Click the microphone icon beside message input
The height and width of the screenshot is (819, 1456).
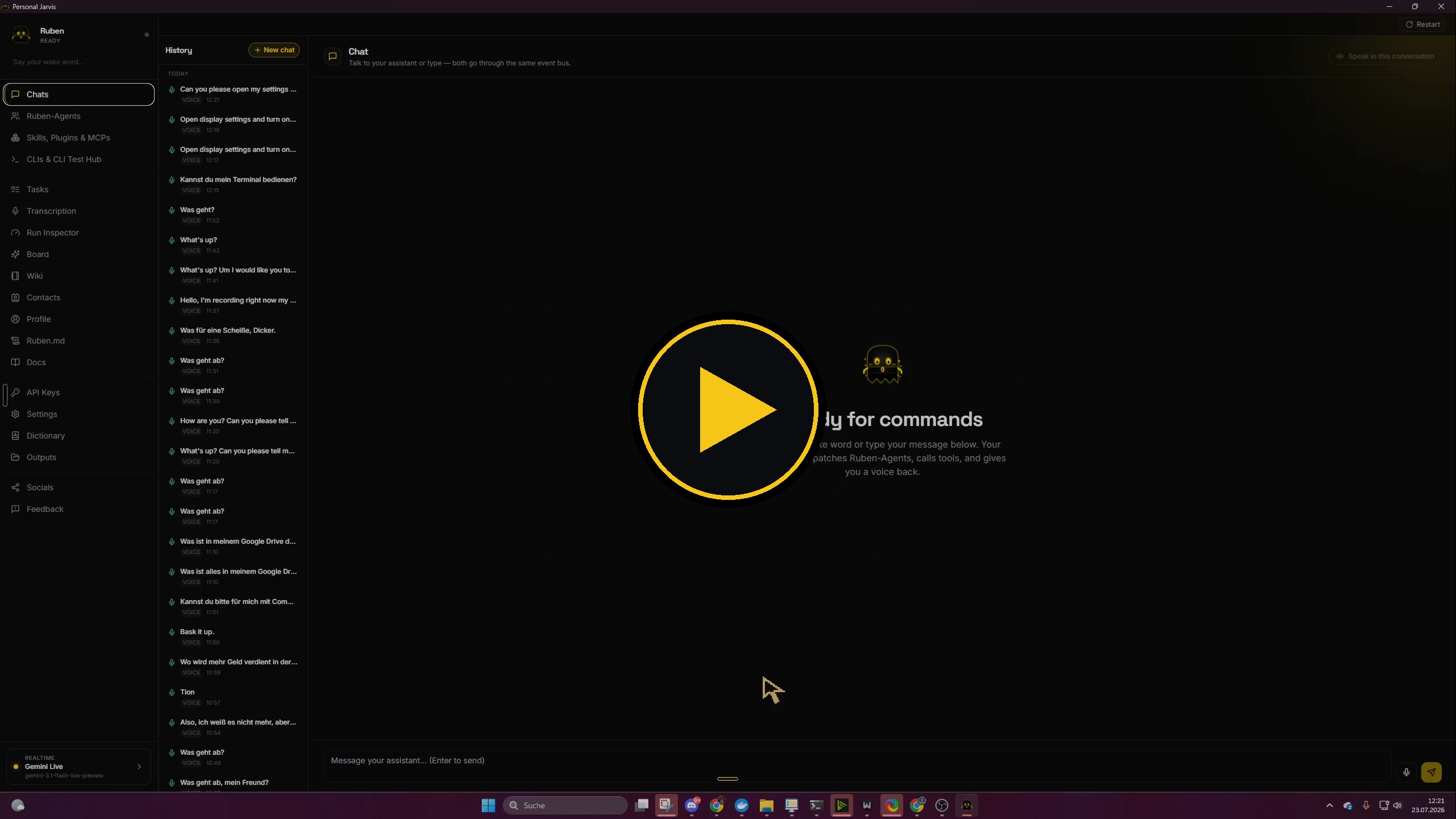point(1406,772)
